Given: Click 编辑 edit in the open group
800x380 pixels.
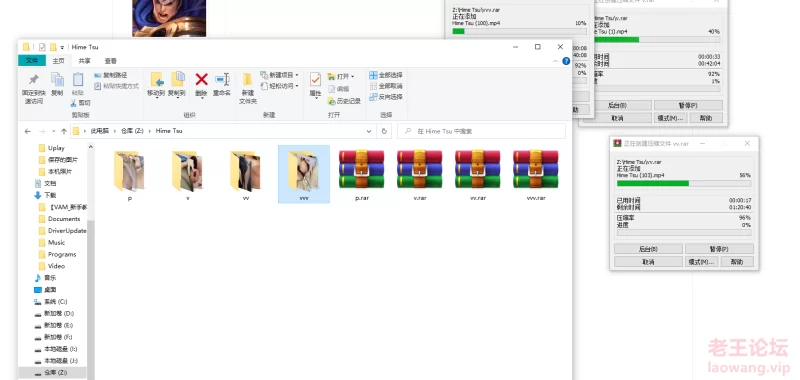Looking at the screenshot, I should click(339, 89).
